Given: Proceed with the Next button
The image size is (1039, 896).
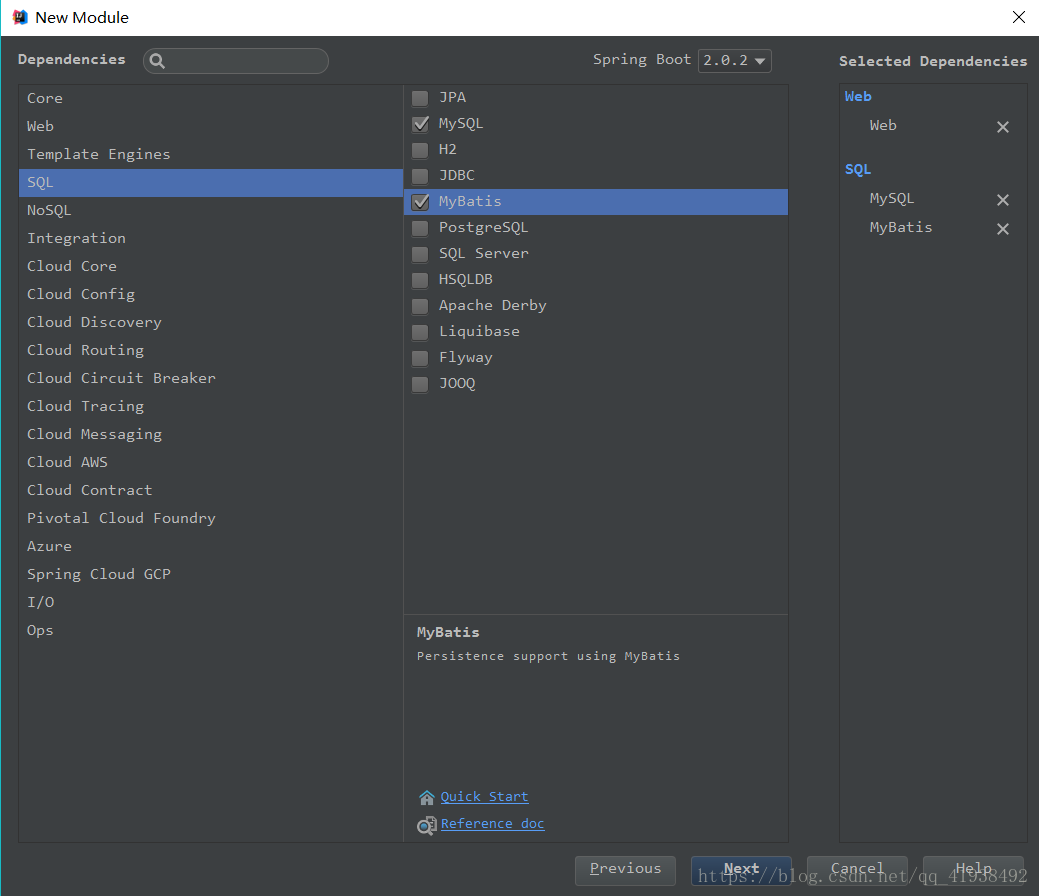Looking at the screenshot, I should (x=741, y=870).
